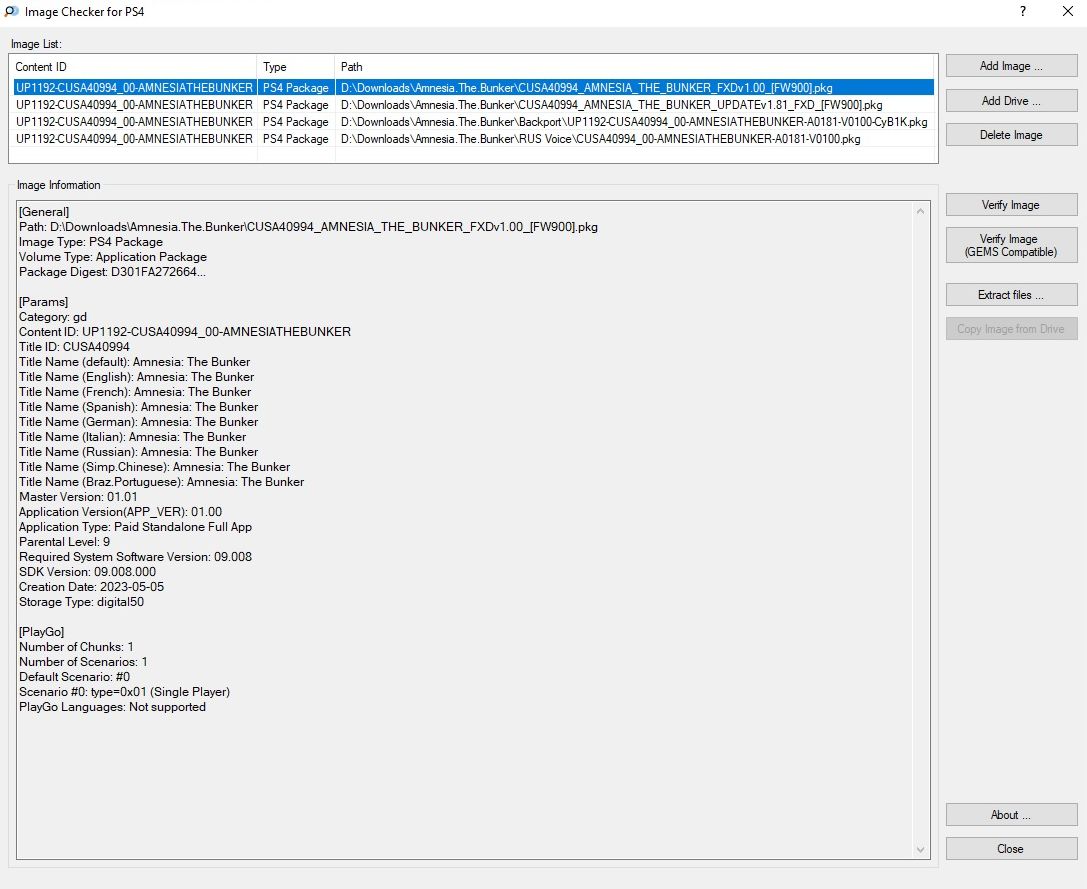Close the window with the X button
Image resolution: width=1087 pixels, height=889 pixels.
1068,11
